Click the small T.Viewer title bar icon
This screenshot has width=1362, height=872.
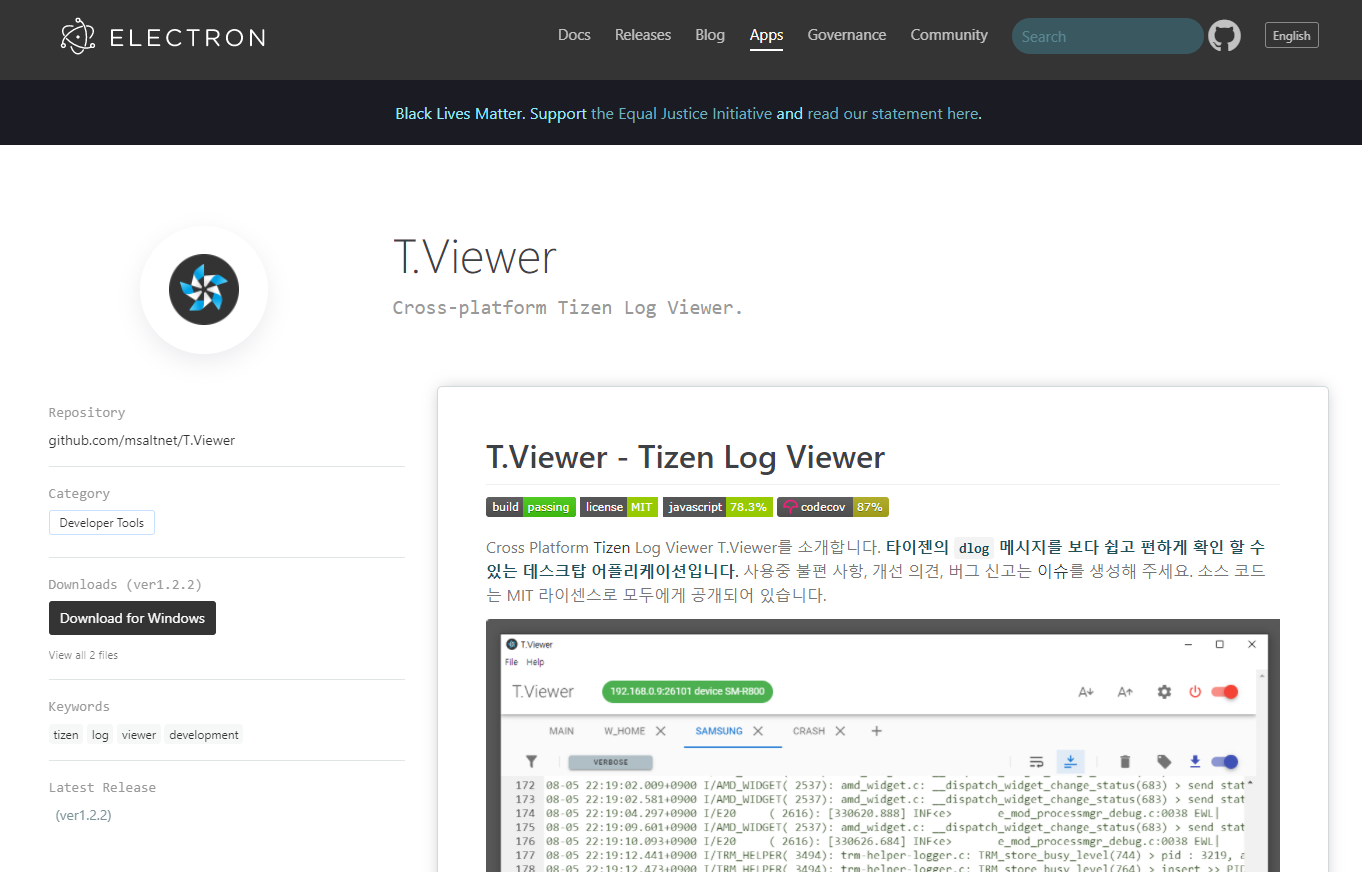click(x=511, y=644)
